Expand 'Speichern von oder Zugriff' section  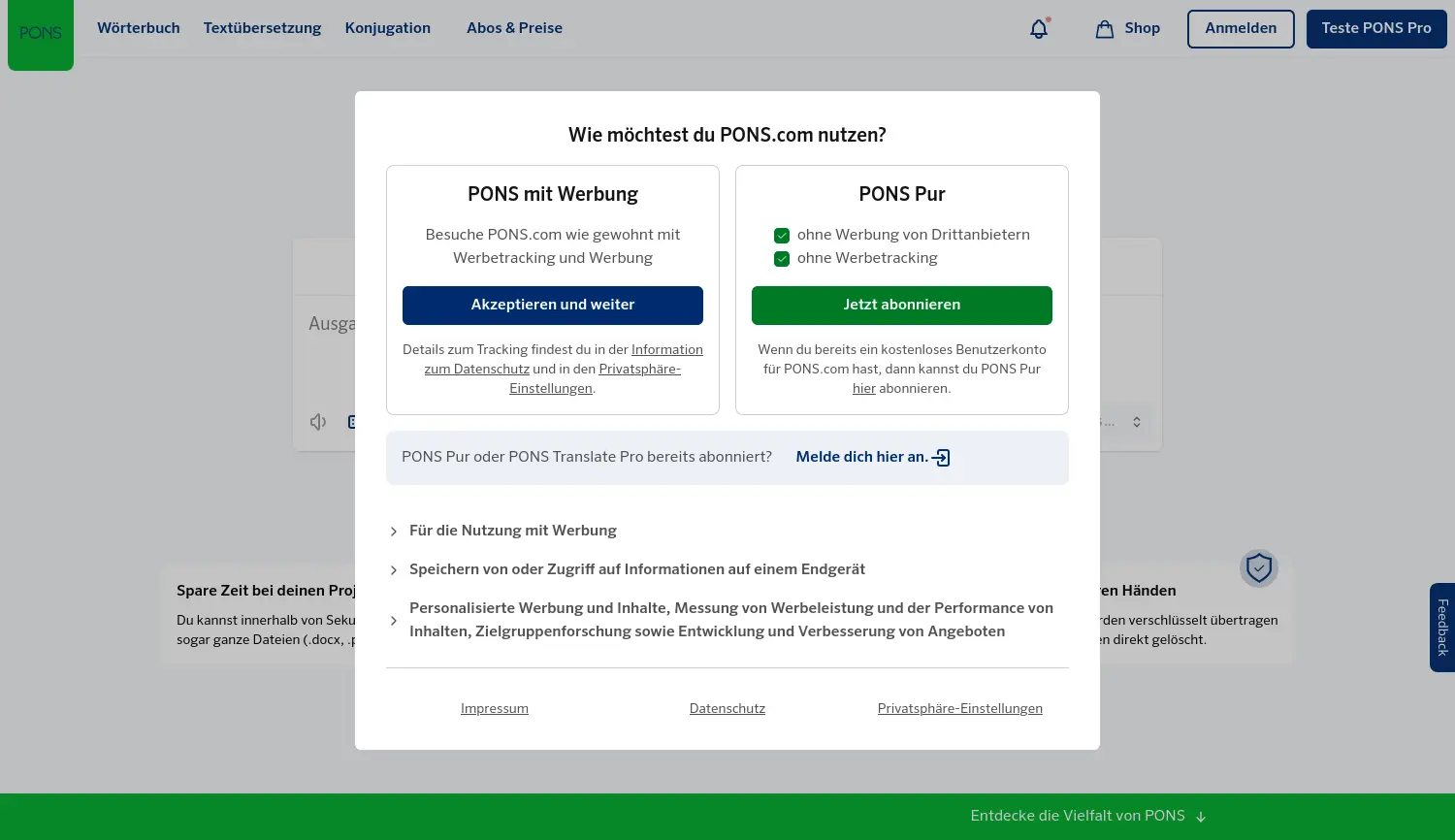coord(394,570)
